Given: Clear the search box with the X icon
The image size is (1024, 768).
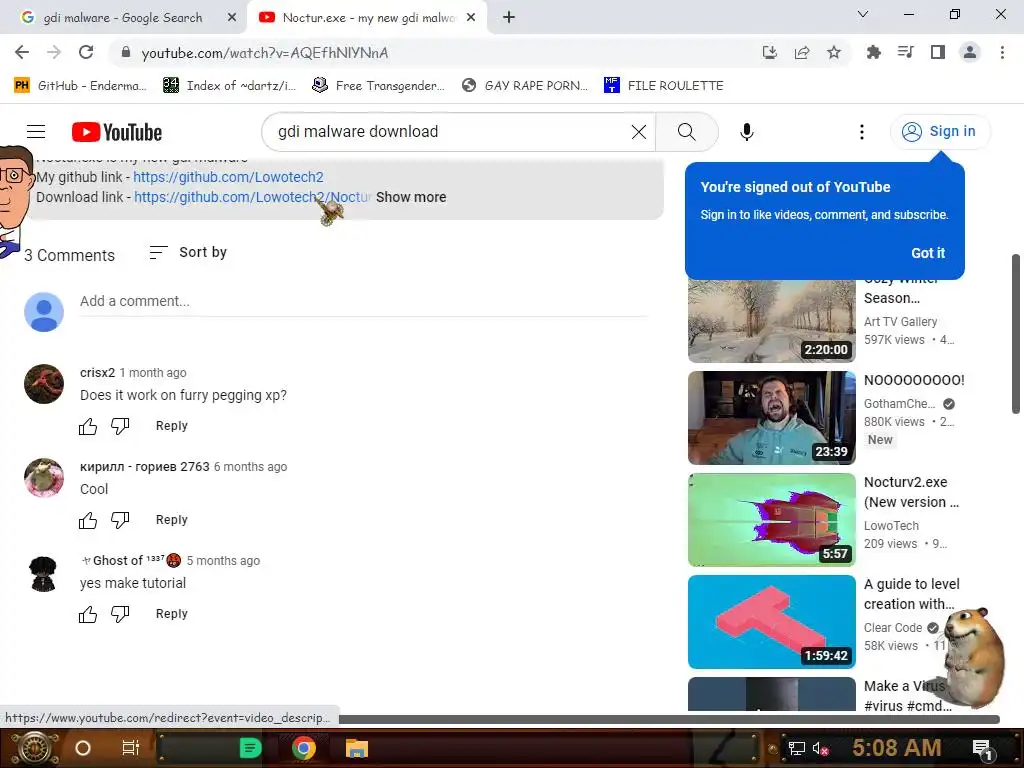Looking at the screenshot, I should point(639,132).
